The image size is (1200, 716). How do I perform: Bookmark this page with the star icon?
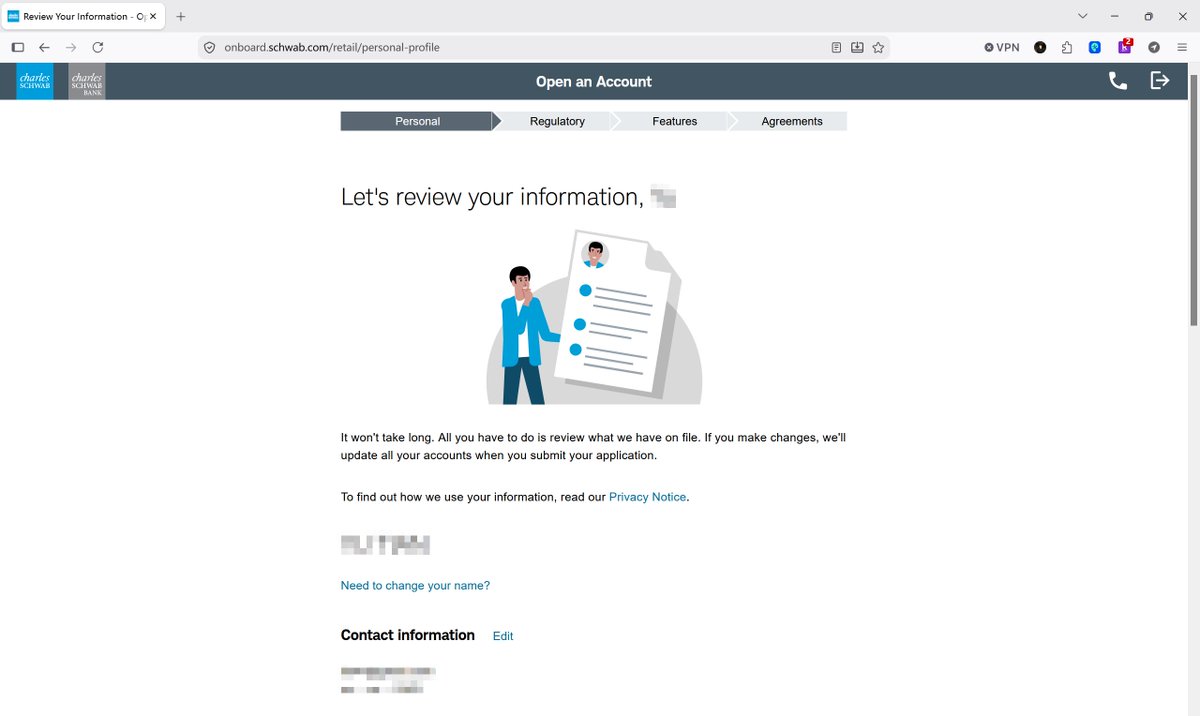coord(878,47)
